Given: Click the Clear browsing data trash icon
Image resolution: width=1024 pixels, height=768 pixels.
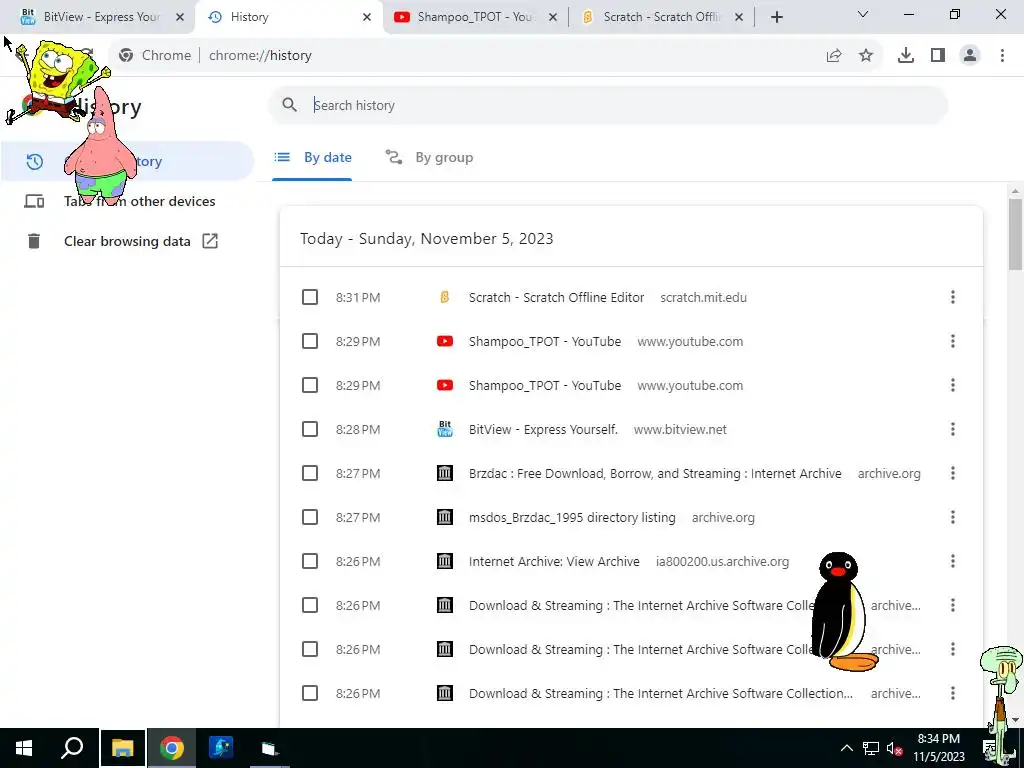Looking at the screenshot, I should click(x=34, y=241).
